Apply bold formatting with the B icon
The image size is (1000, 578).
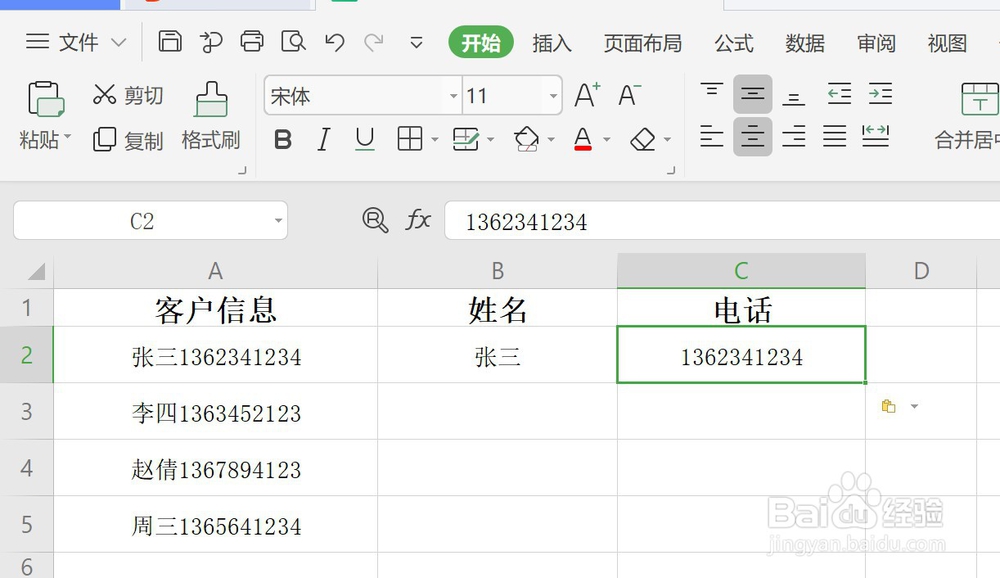(x=283, y=140)
